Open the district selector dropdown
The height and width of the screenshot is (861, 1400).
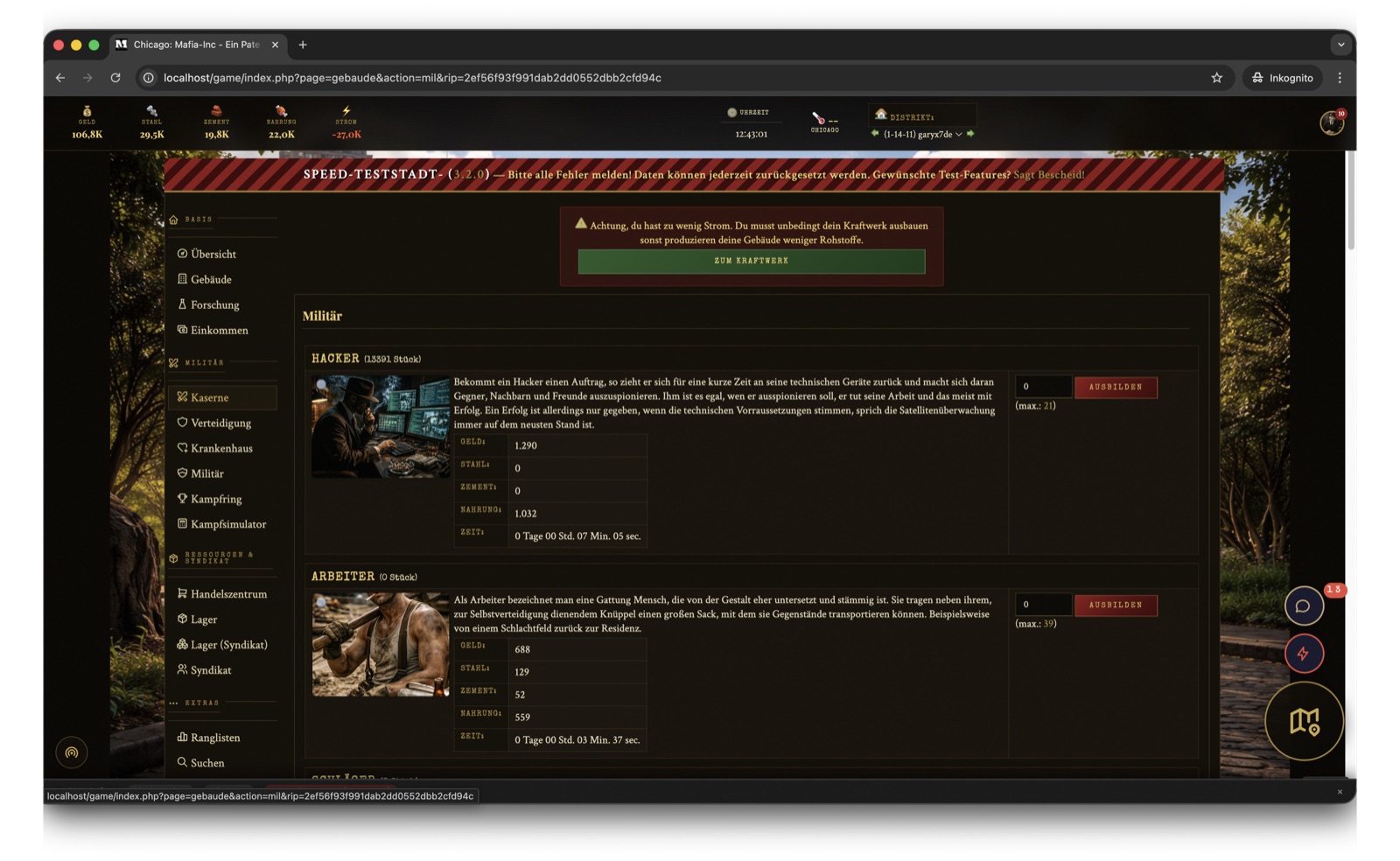tap(923, 134)
